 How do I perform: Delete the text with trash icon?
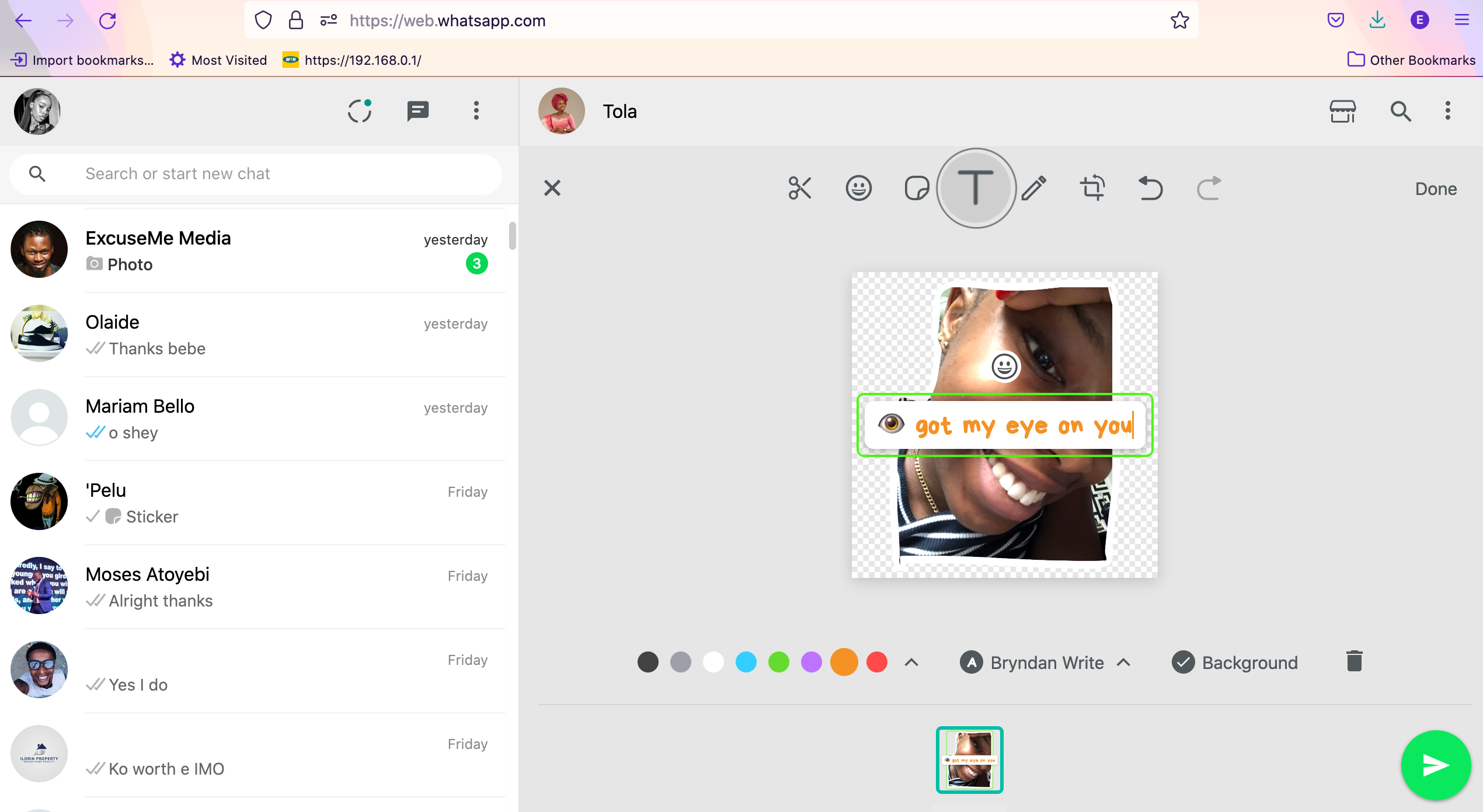click(1354, 660)
